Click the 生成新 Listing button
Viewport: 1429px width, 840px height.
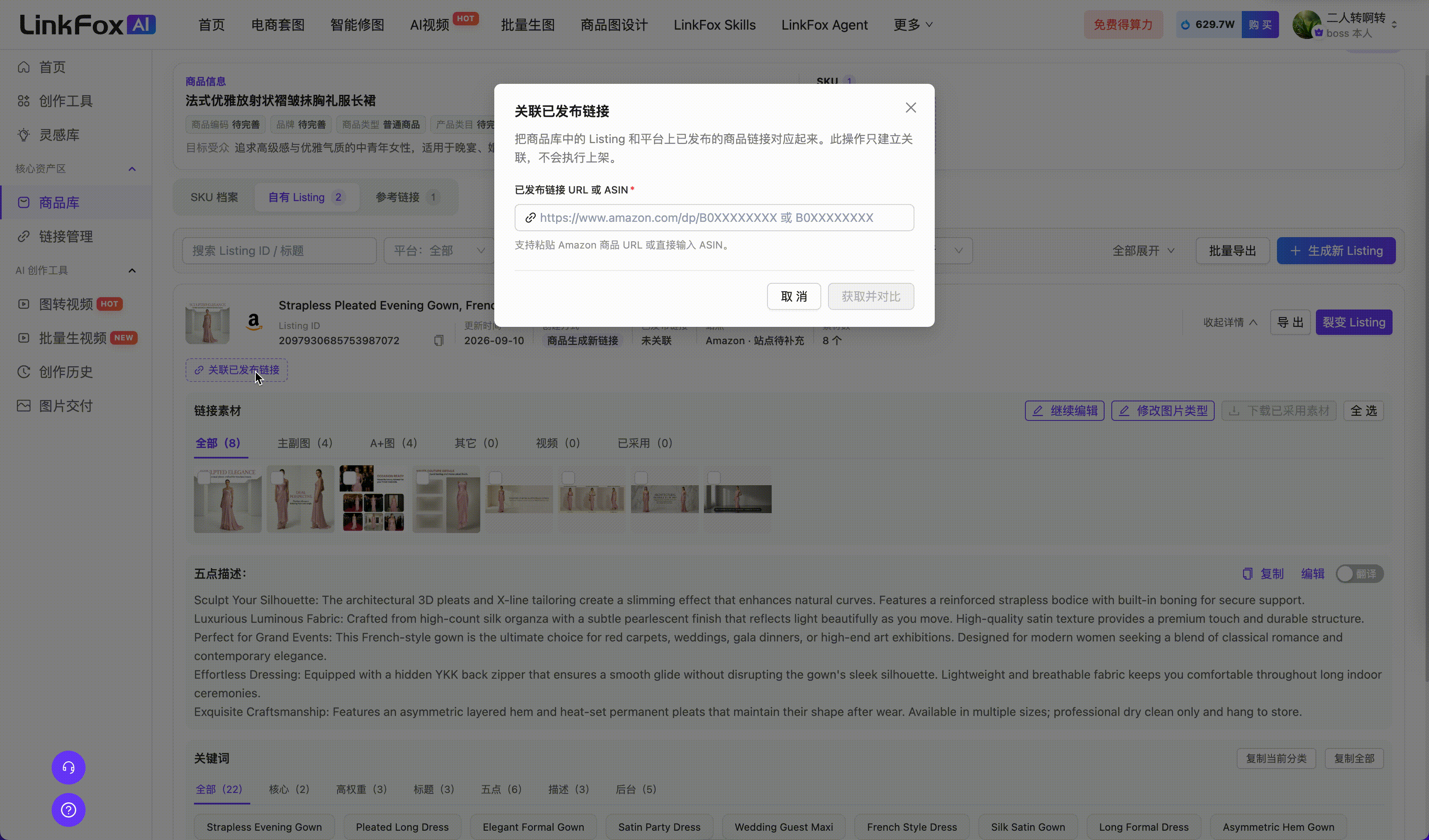pyautogui.click(x=1336, y=251)
